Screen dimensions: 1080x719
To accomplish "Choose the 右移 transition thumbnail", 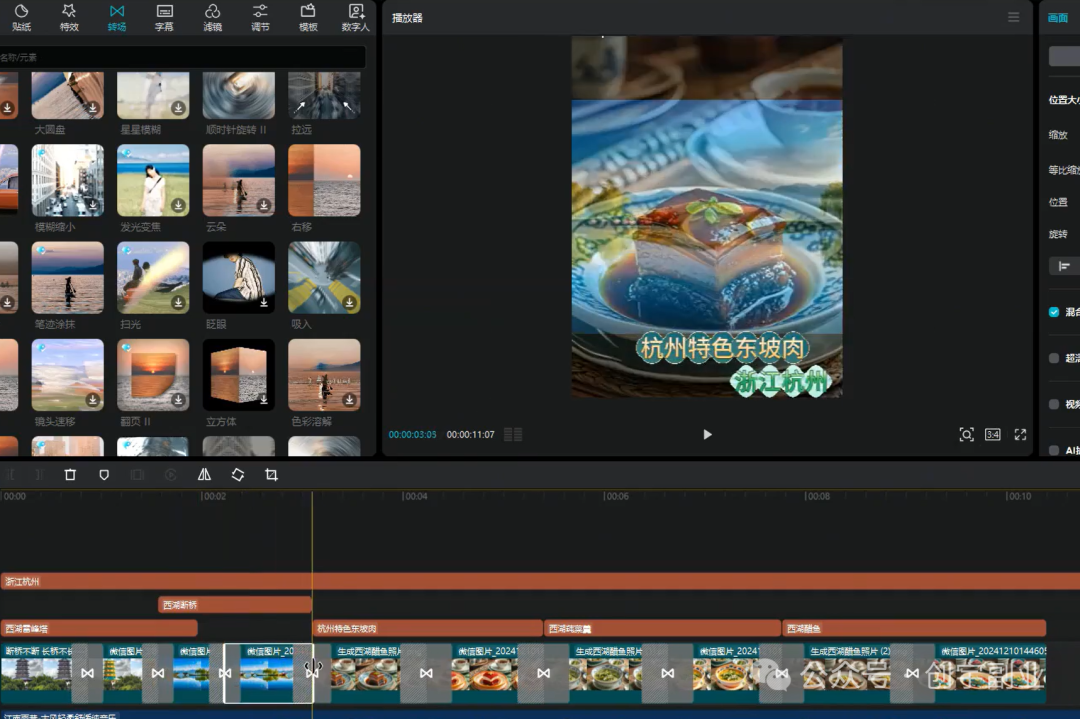I will pyautogui.click(x=324, y=180).
